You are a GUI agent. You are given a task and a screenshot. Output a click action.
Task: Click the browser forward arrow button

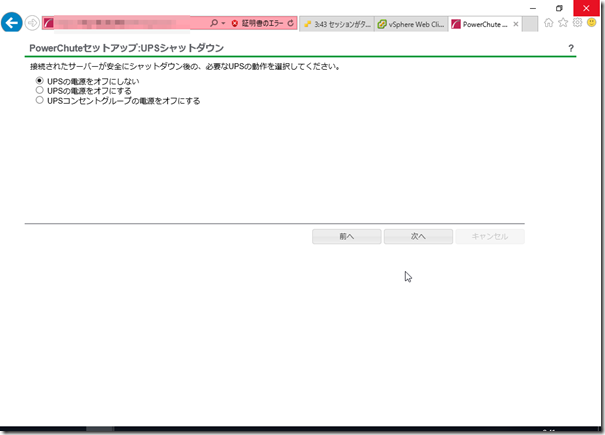click(x=32, y=22)
